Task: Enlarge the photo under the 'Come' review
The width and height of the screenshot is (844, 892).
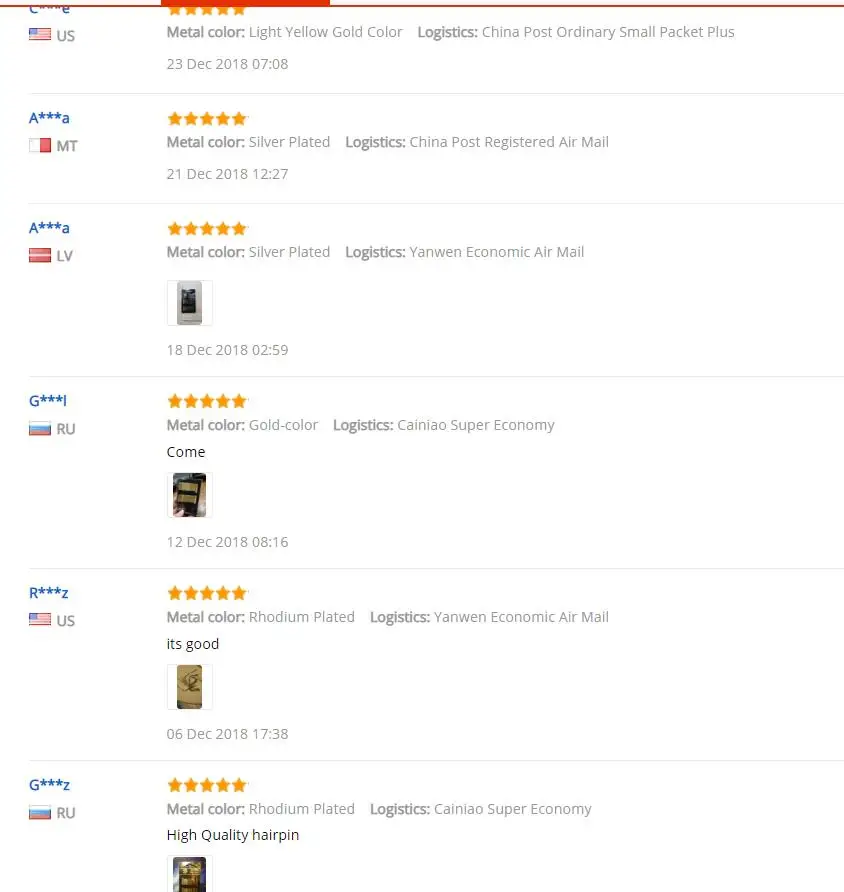Action: pos(189,495)
